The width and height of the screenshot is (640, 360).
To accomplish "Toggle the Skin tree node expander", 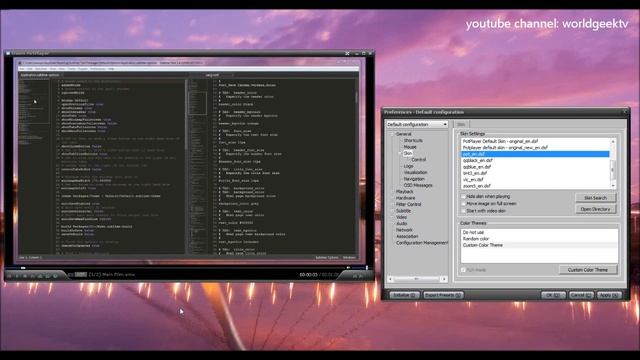I will [400, 153].
